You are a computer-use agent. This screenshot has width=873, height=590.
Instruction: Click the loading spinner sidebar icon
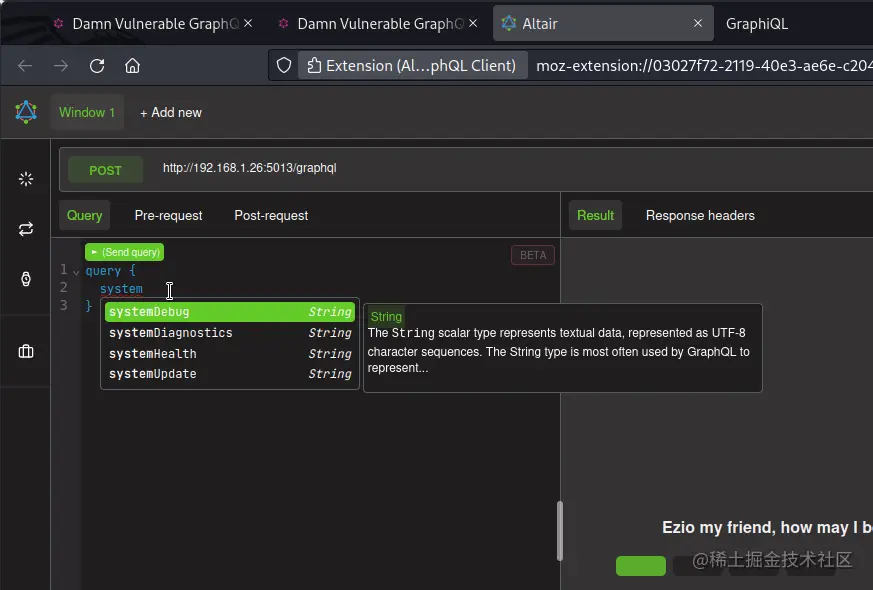tap(26, 179)
